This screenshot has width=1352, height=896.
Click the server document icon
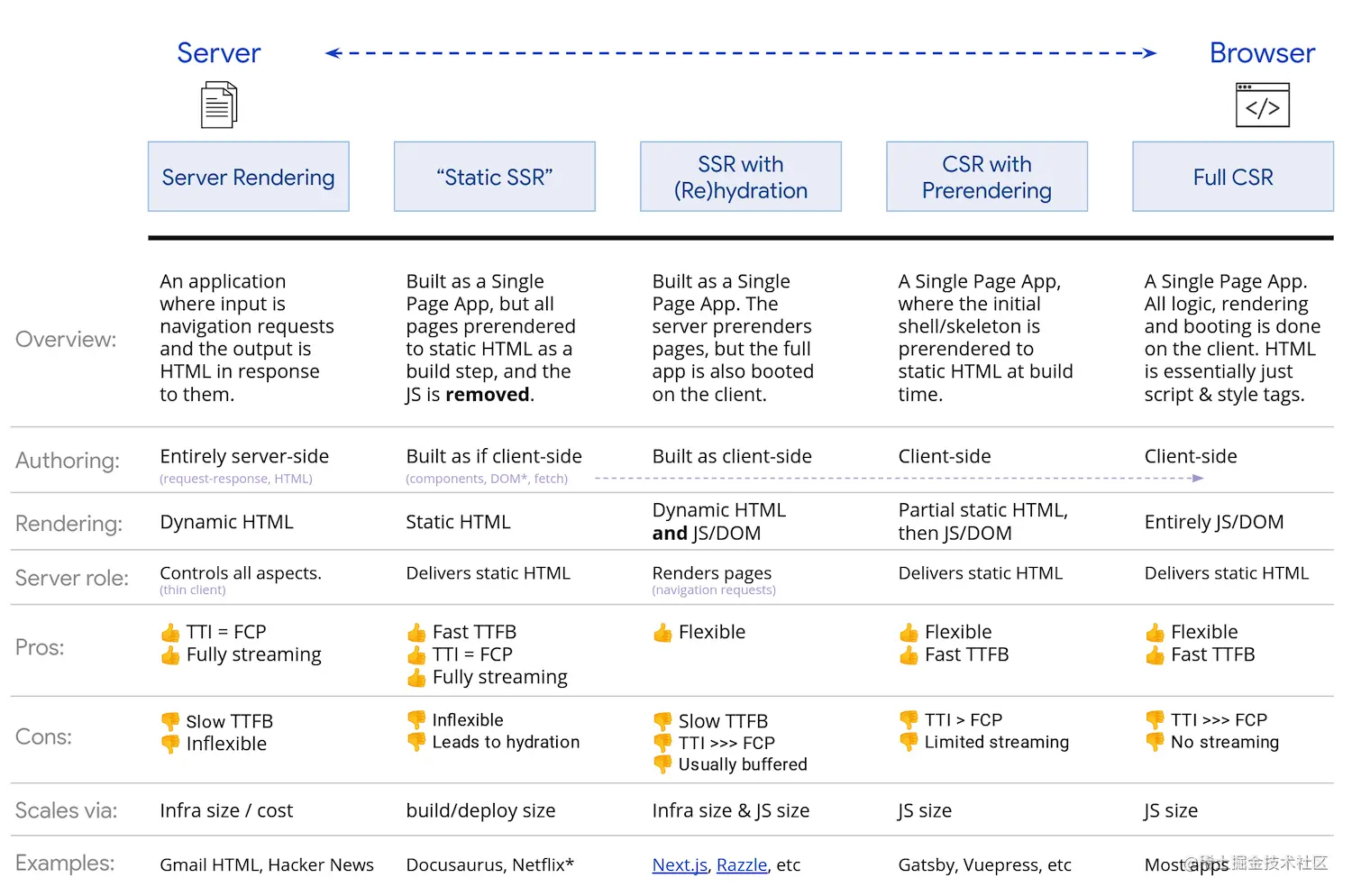(219, 105)
